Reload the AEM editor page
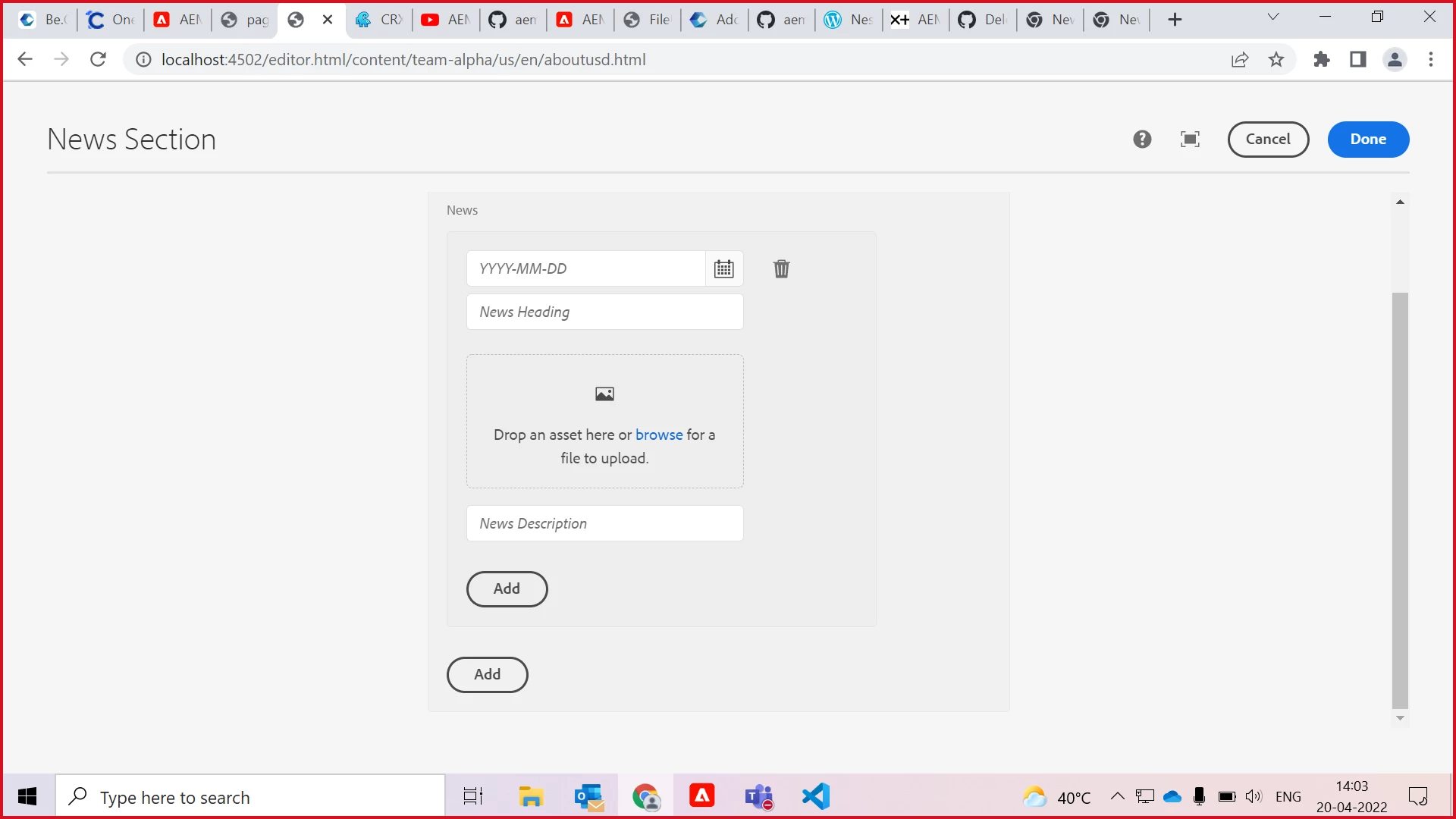This screenshot has width=1456, height=819. 98,60
